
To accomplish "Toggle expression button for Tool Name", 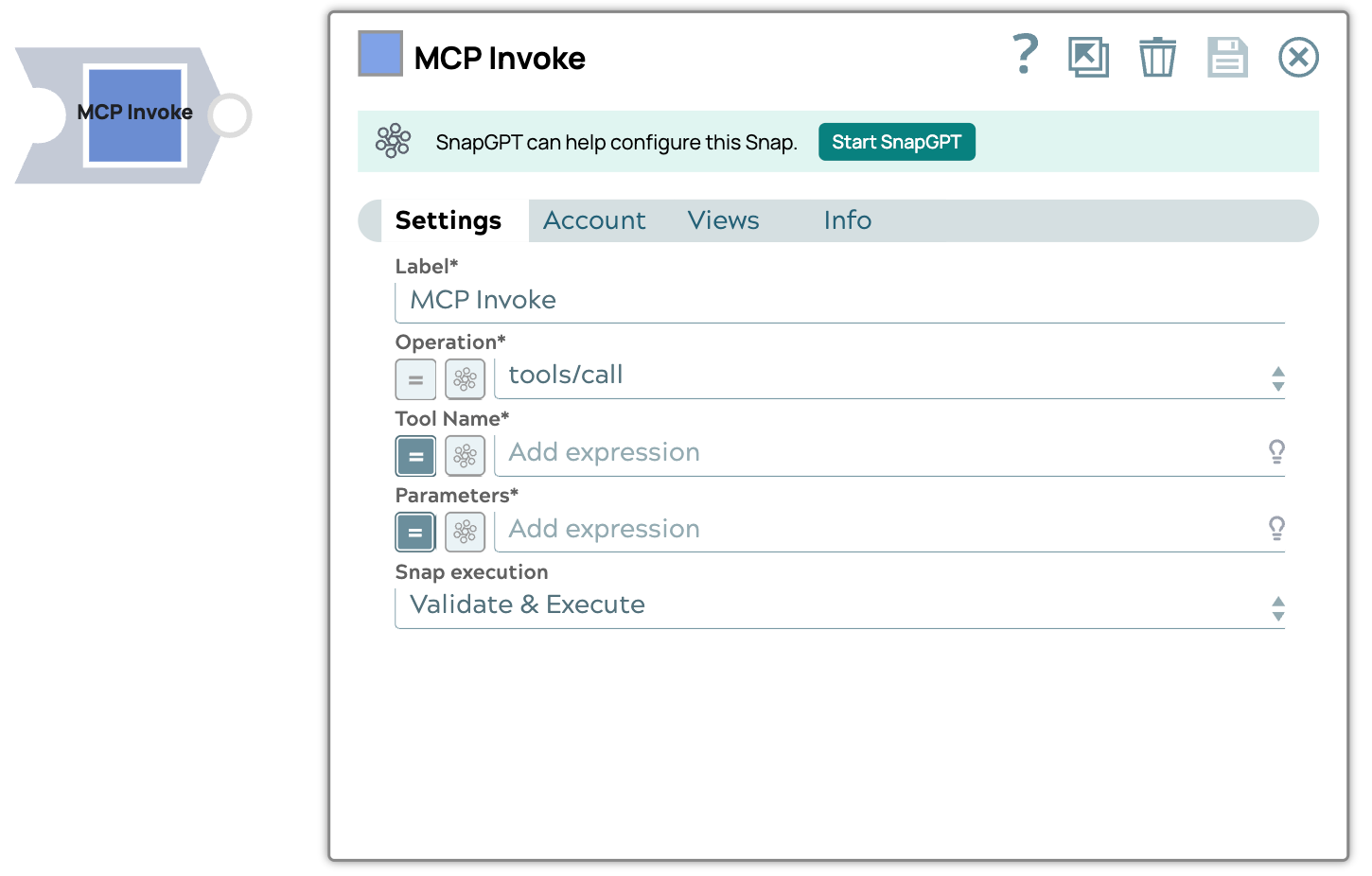I will (x=415, y=456).
